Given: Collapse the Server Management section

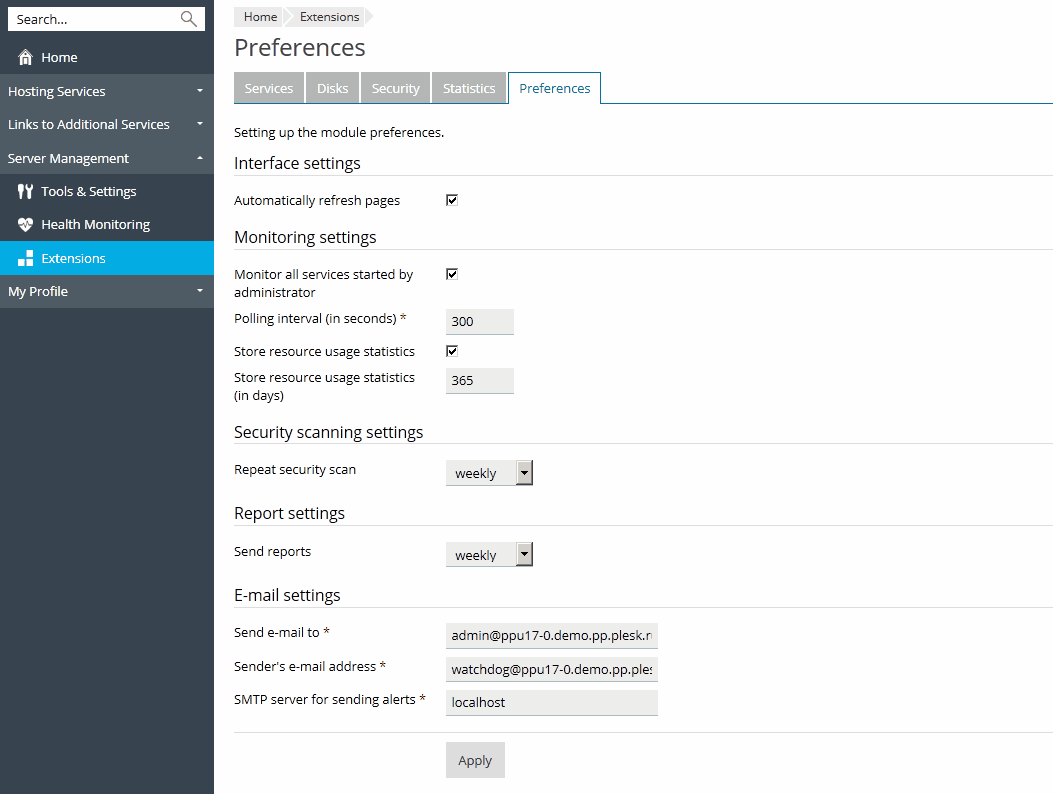Looking at the screenshot, I should tap(106, 158).
